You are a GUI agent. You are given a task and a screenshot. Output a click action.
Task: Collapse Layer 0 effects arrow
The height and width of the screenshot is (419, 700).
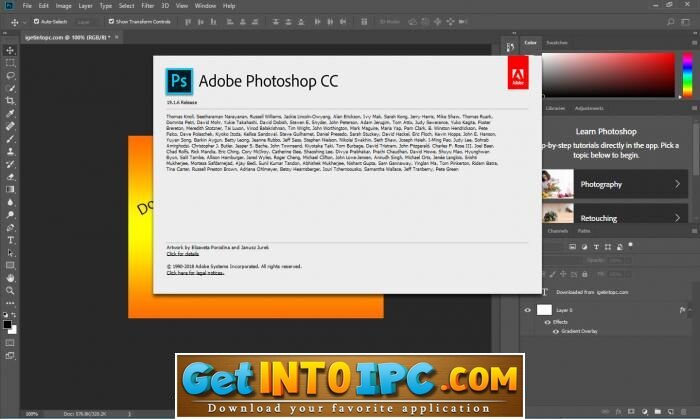tap(690, 310)
